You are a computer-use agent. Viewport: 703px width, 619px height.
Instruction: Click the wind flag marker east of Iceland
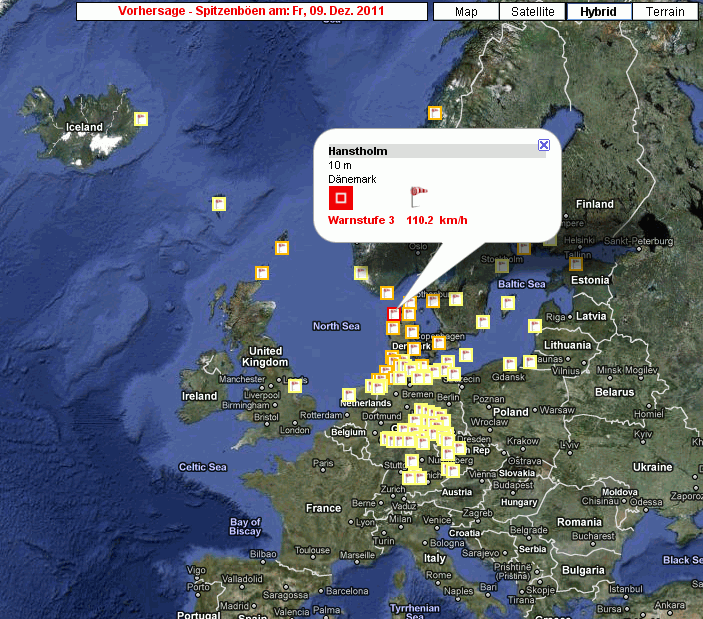click(x=141, y=119)
